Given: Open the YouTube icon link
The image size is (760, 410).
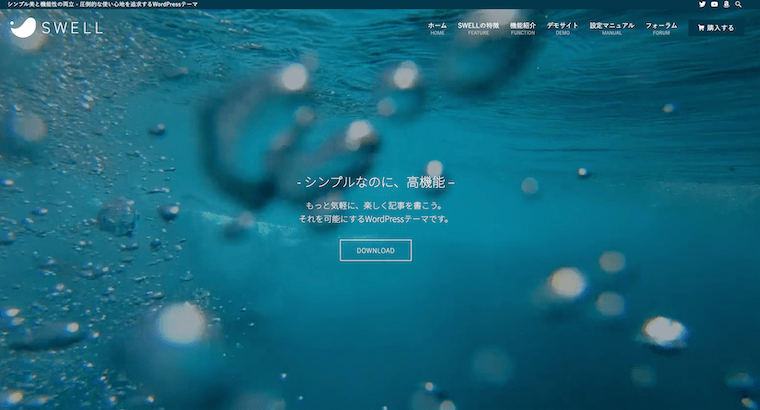Looking at the screenshot, I should 714,5.
